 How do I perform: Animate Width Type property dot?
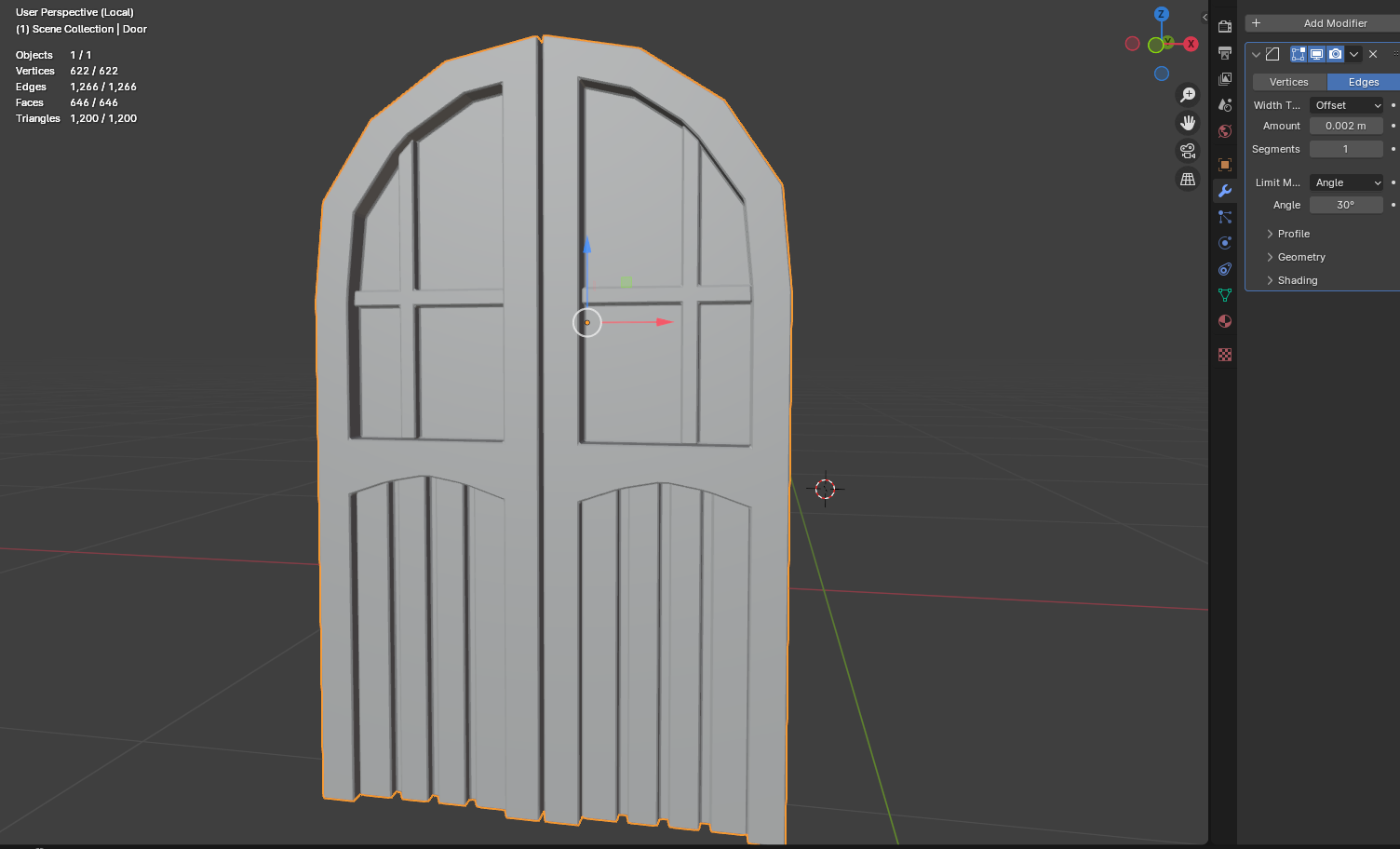click(x=1393, y=105)
